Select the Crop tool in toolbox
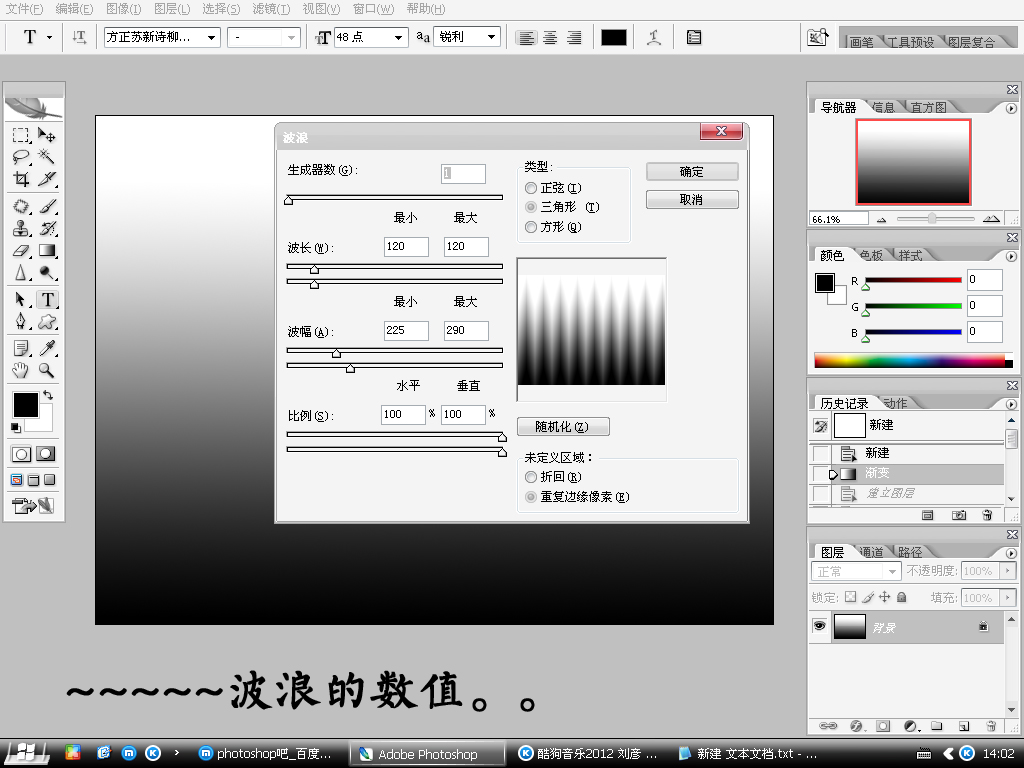Viewport: 1024px width, 768px height. (x=21, y=180)
